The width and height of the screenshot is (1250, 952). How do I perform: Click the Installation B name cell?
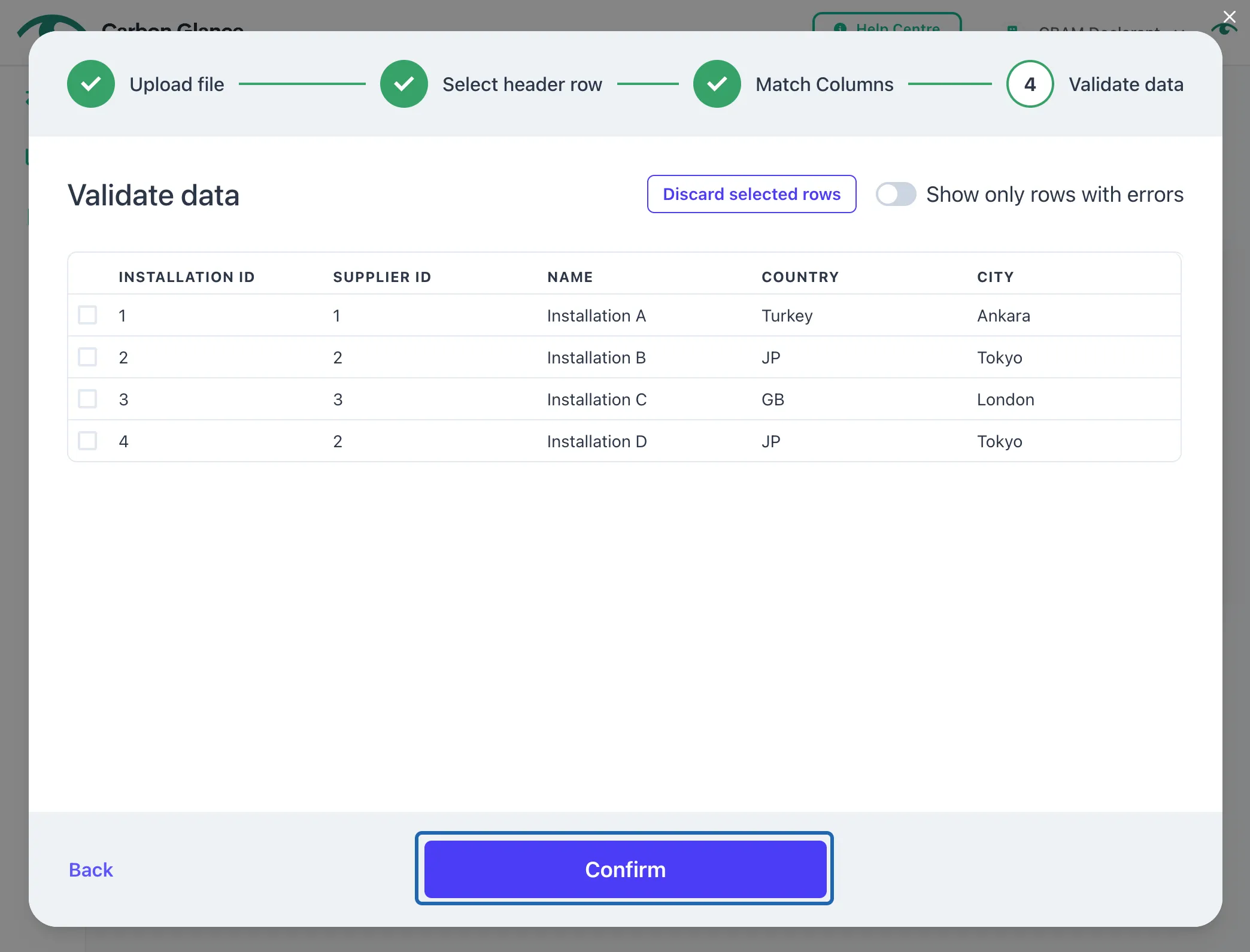point(596,357)
